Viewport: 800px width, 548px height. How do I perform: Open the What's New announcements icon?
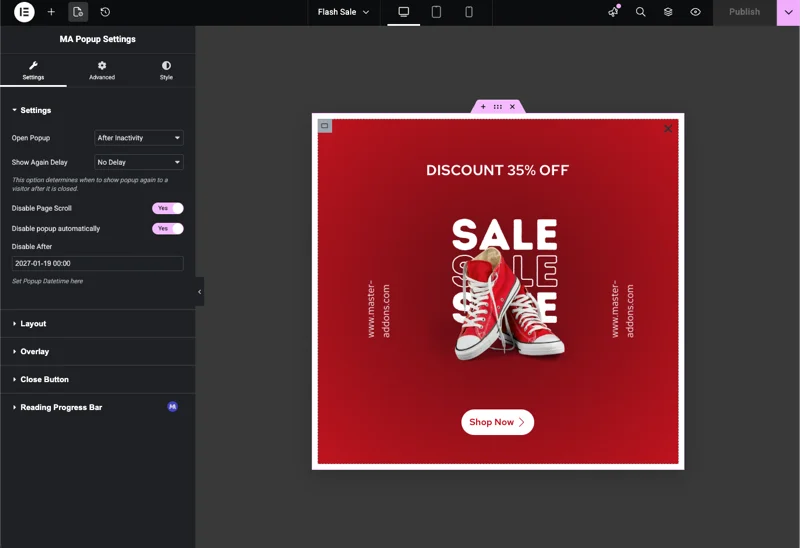pyautogui.click(x=614, y=12)
